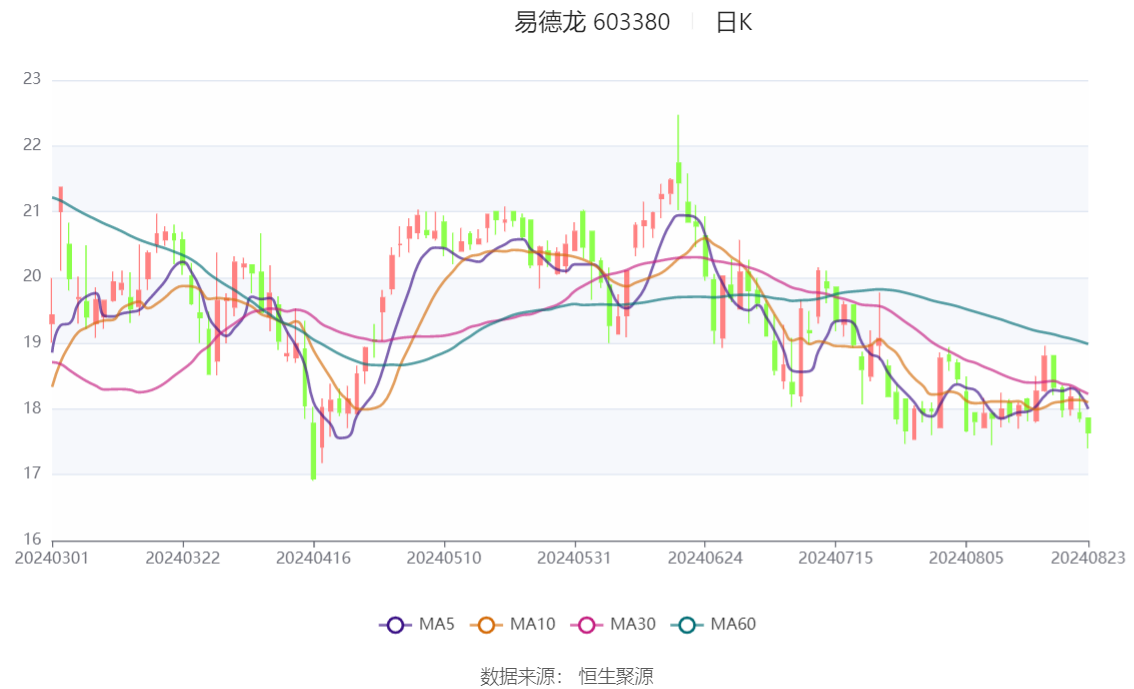1134x689 pixels.
Task: Click the 20240416 date axis label
Action: click(x=313, y=558)
